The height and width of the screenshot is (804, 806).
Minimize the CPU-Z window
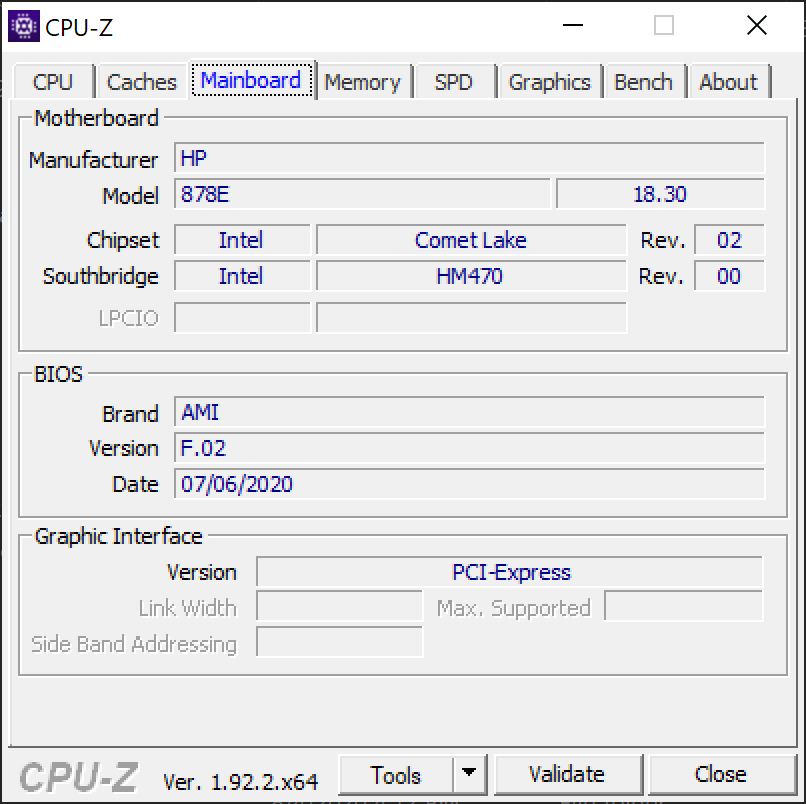(572, 26)
